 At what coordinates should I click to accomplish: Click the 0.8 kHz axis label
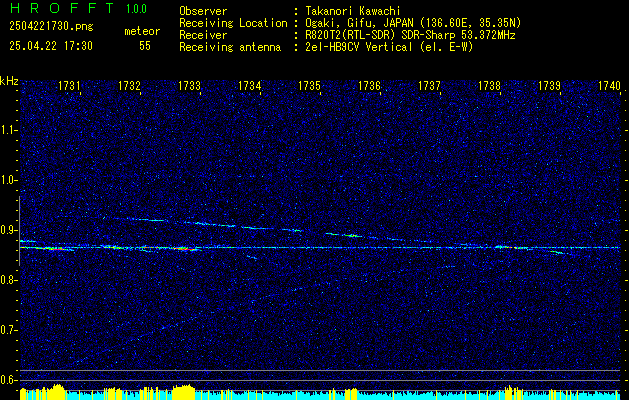(8, 280)
